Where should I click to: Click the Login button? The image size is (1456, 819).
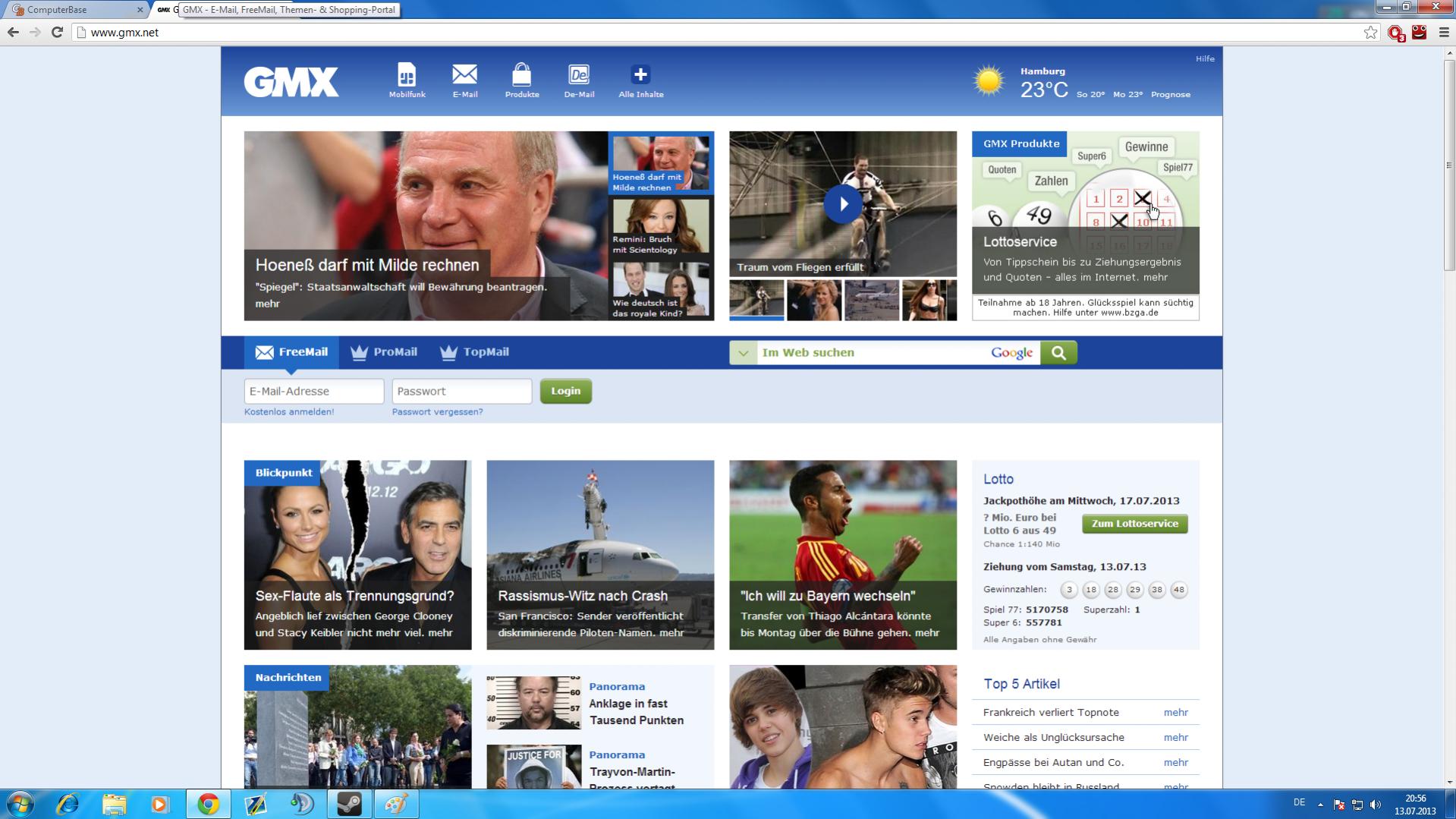point(565,391)
